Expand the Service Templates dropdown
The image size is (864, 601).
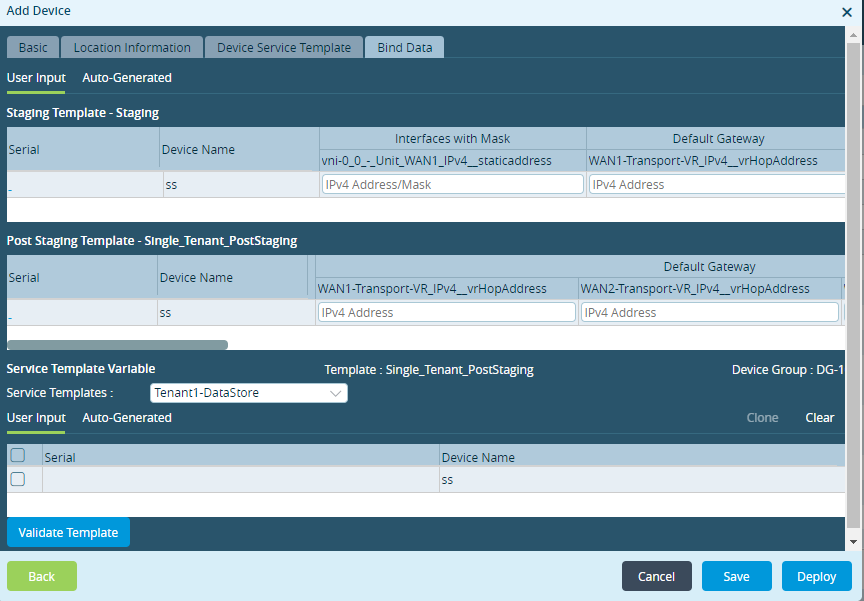(248, 393)
